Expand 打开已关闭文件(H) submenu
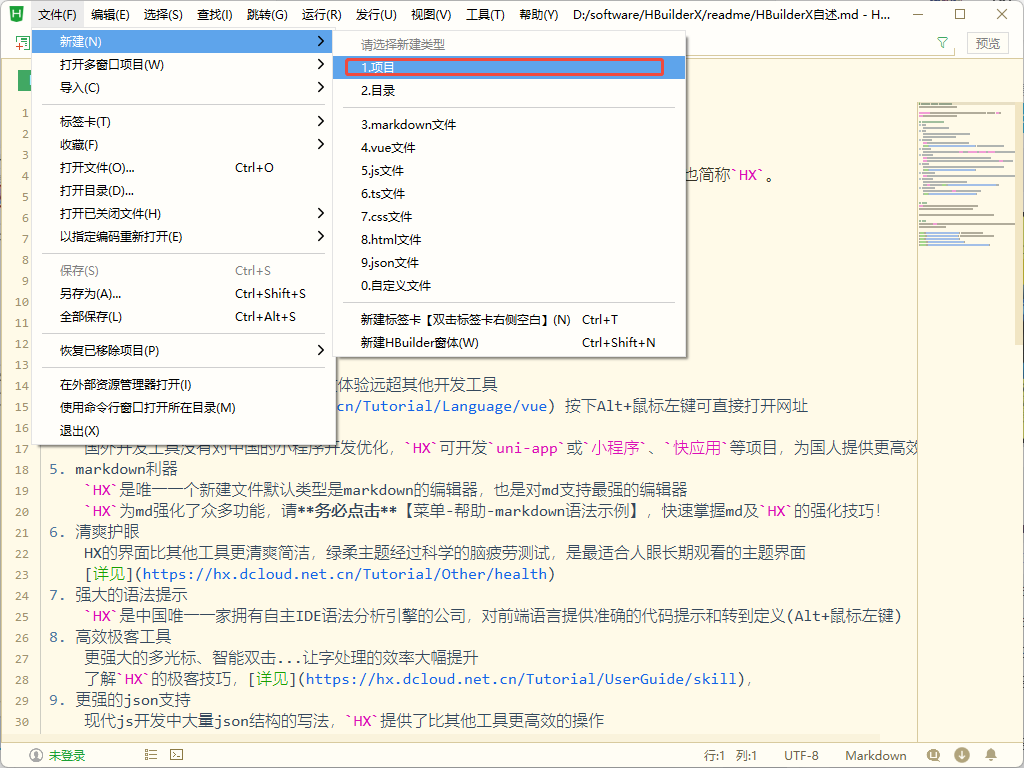 pos(320,213)
